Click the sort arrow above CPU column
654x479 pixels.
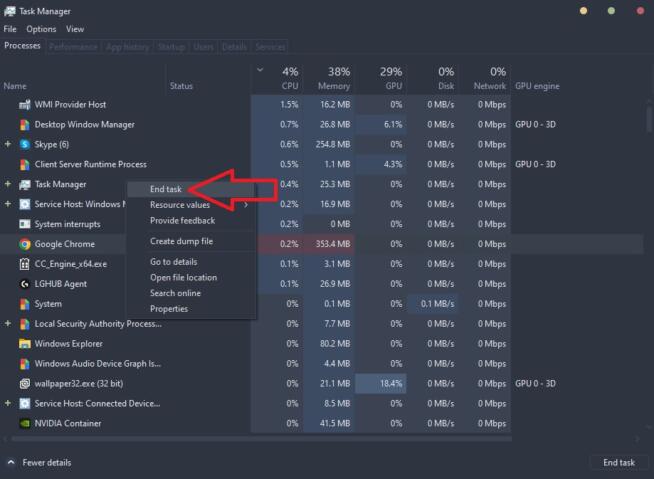click(x=260, y=70)
